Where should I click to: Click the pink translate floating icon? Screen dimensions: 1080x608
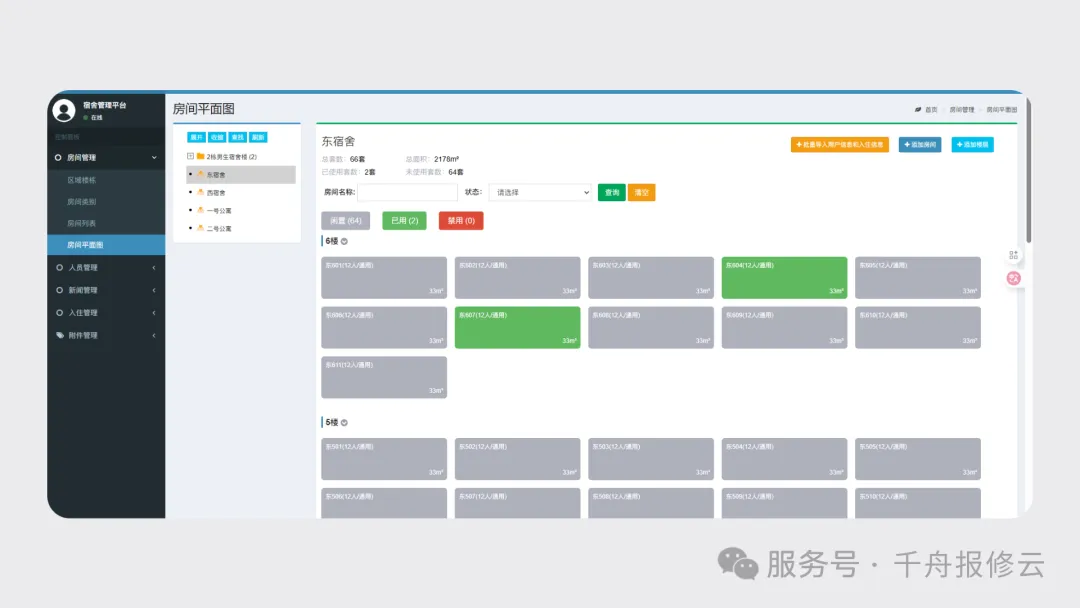pos(1013,278)
